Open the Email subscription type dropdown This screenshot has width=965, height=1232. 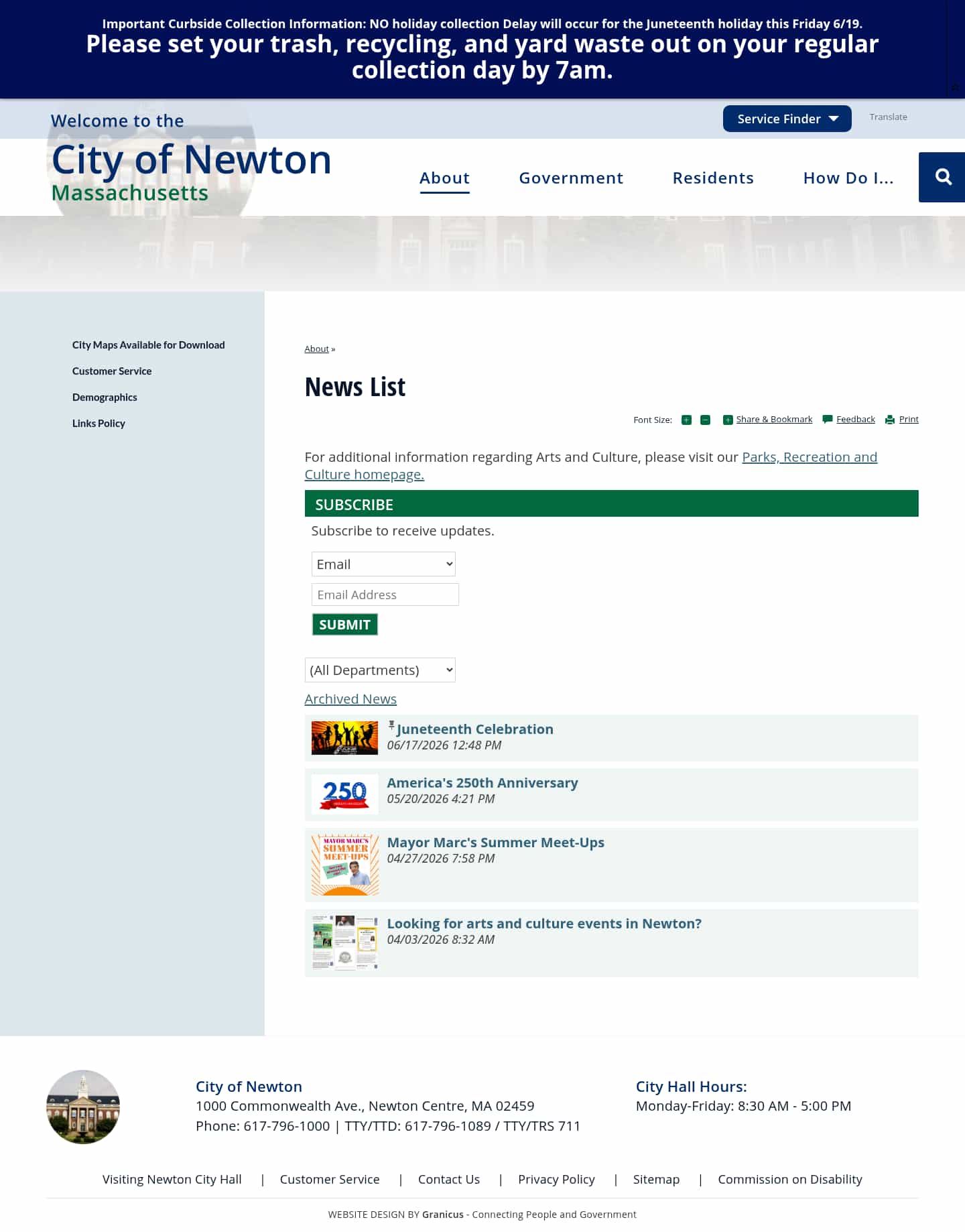(383, 564)
